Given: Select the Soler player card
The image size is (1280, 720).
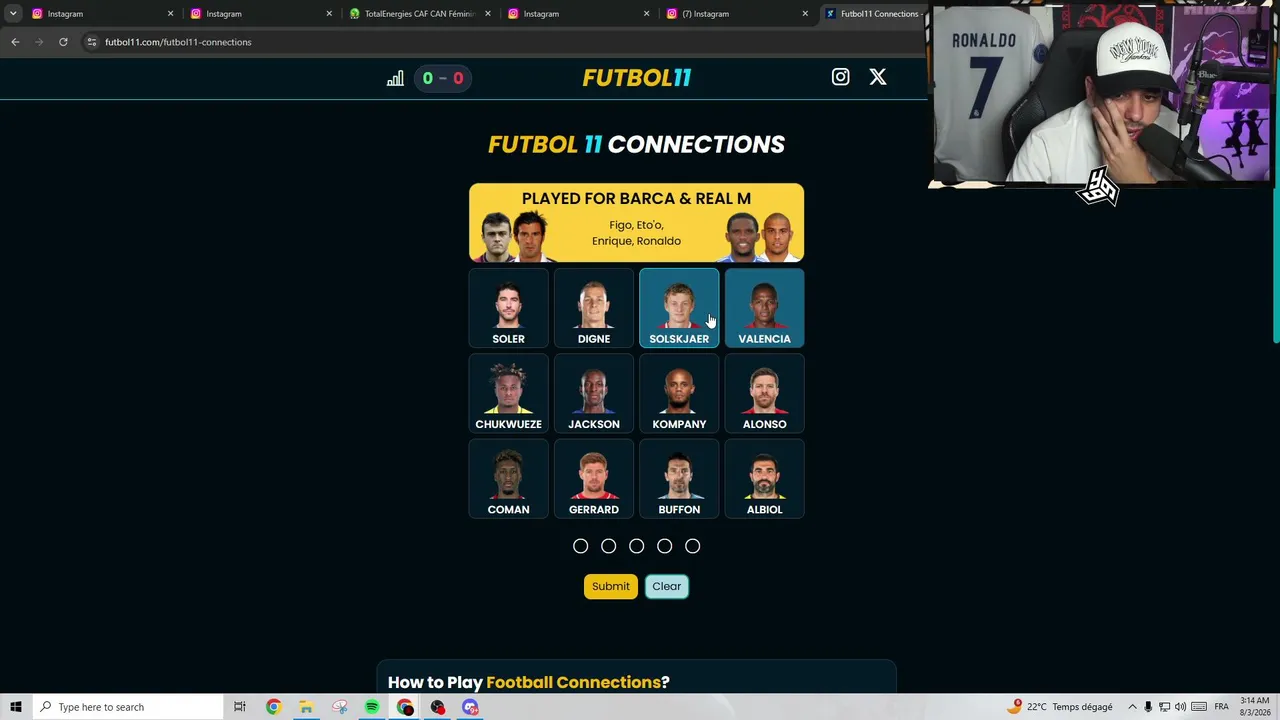Looking at the screenshot, I should tap(508, 308).
